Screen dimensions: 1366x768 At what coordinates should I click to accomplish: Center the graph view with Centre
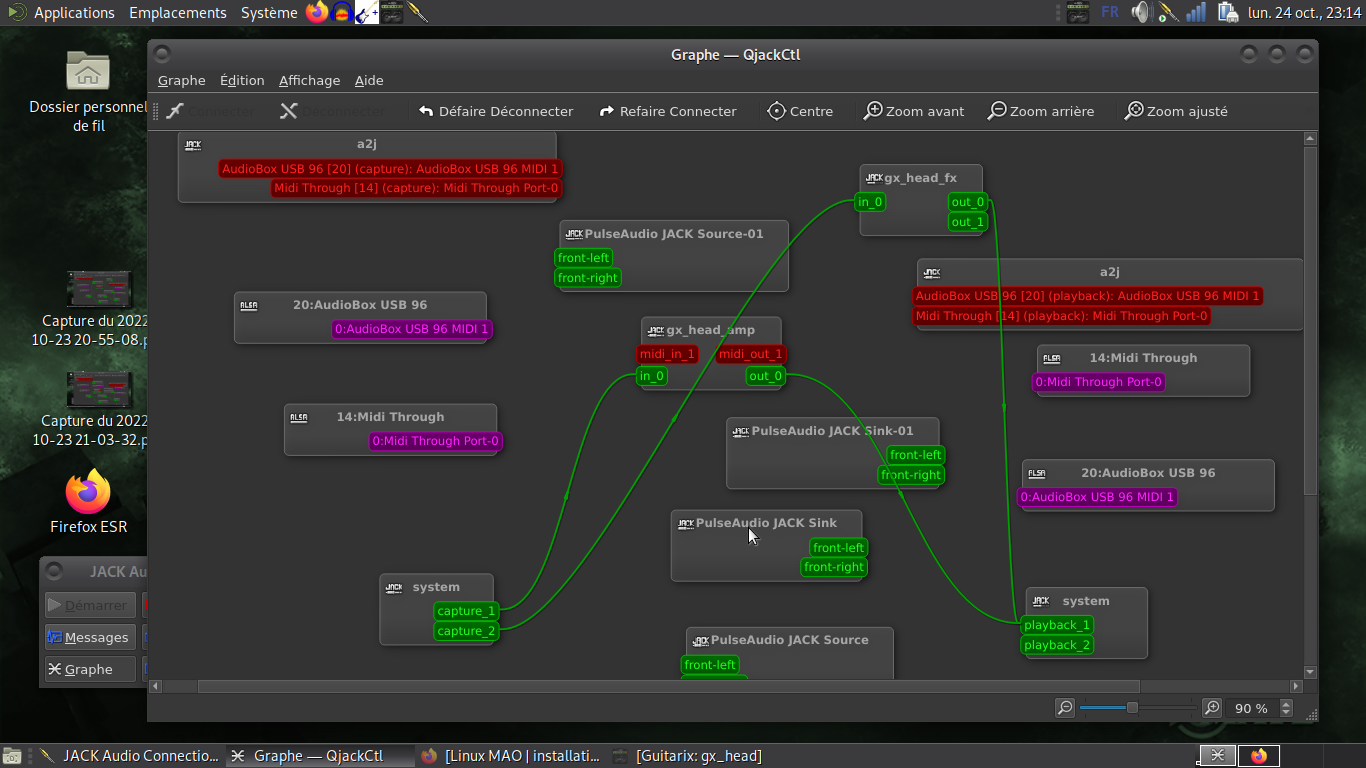[x=800, y=111]
